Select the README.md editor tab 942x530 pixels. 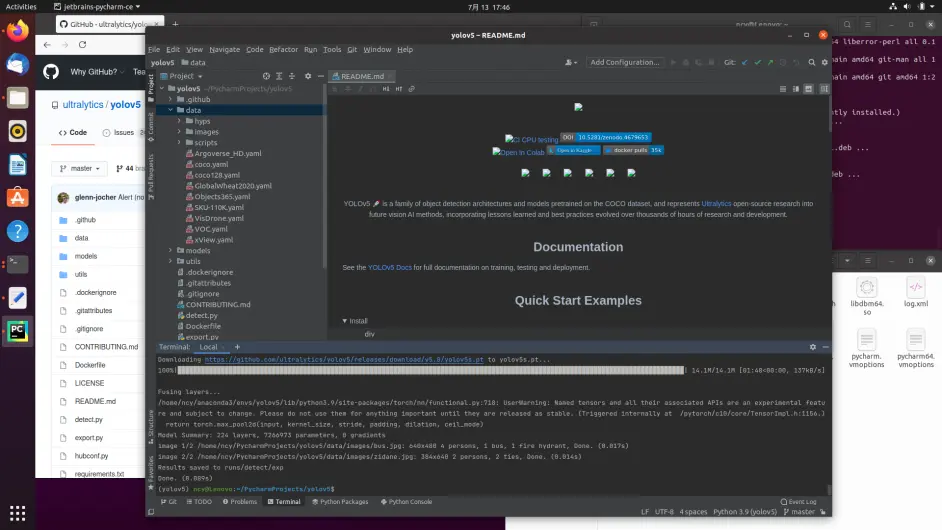(x=362, y=76)
